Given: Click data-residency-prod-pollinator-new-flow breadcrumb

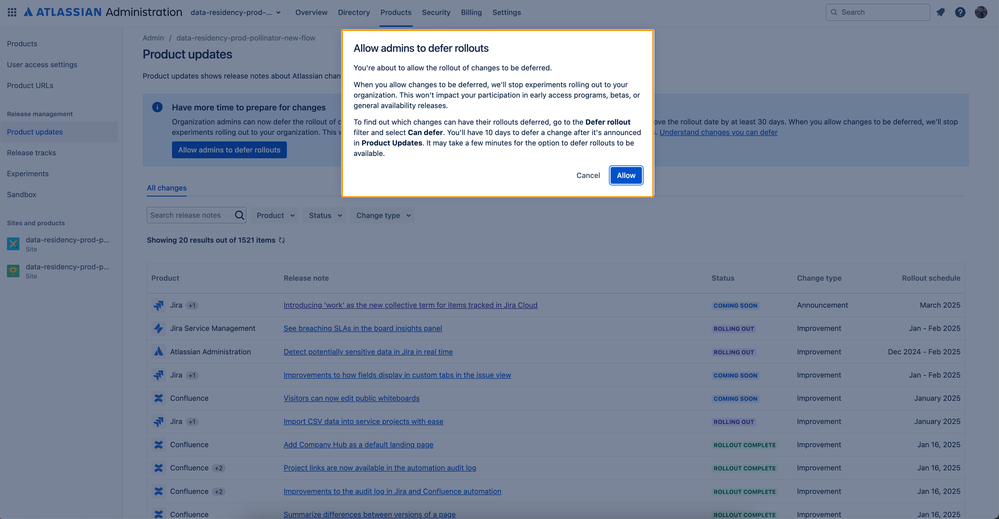Looking at the screenshot, I should 246,38.
